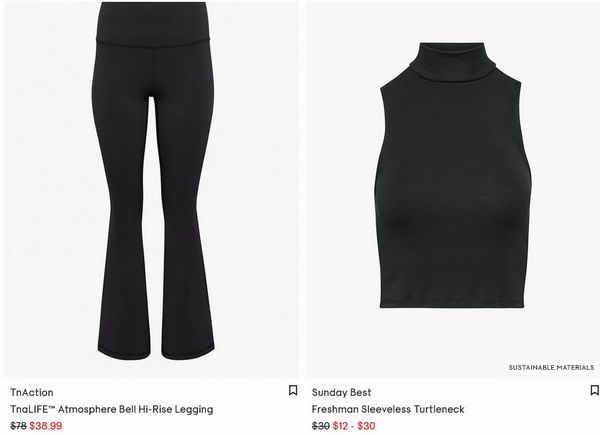This screenshot has width=600, height=435.
Task: Open the Freshman Sleeveless Turtleneck title link
Action: [x=388, y=409]
